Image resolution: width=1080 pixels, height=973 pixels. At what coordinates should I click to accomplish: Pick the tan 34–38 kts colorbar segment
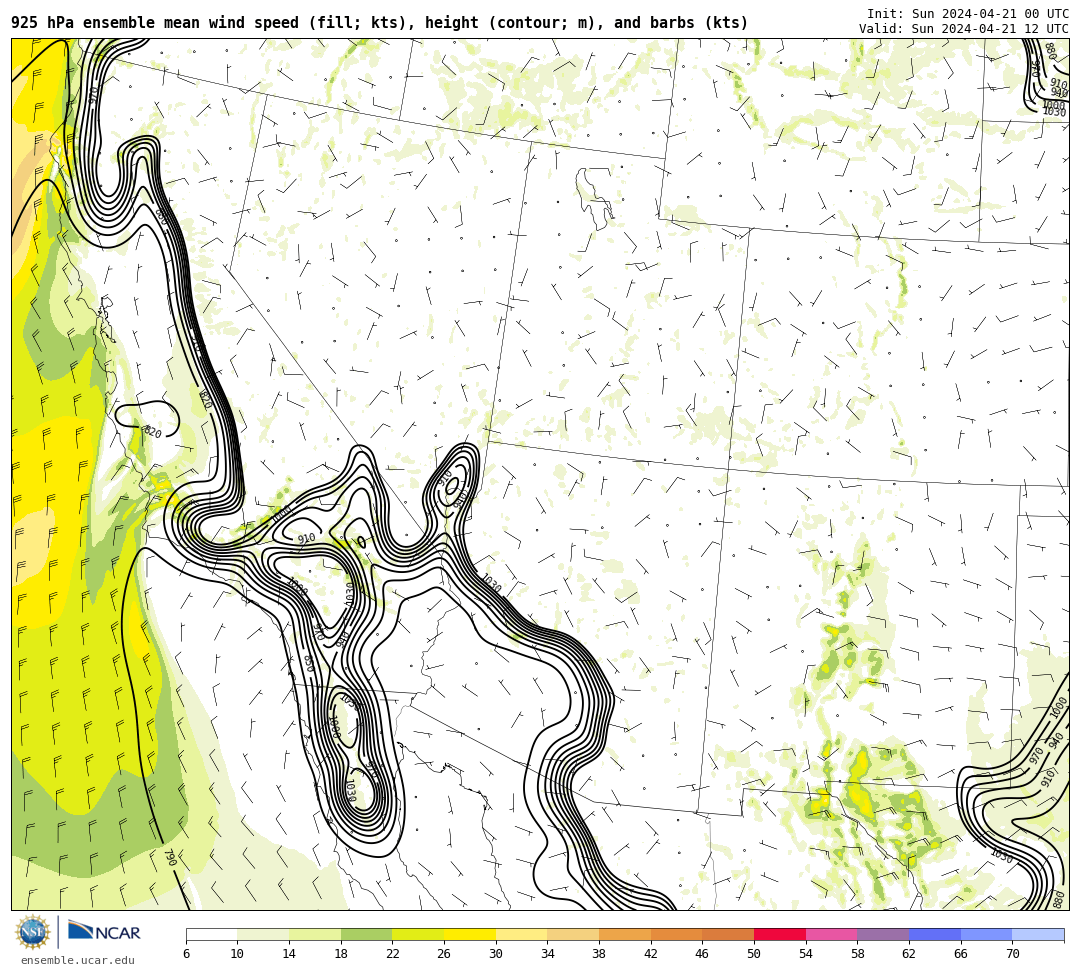[x=573, y=934]
